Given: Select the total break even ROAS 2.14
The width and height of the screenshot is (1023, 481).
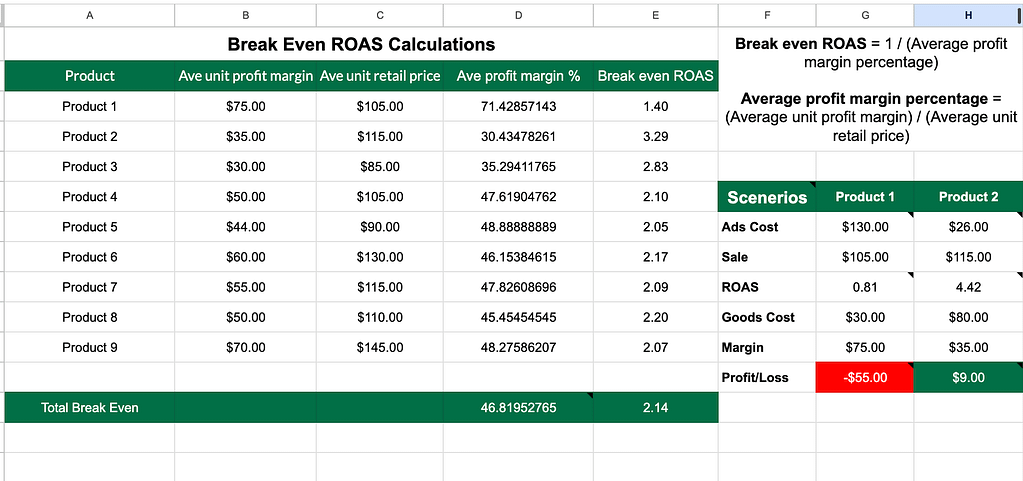Looking at the screenshot, I should click(x=655, y=407).
